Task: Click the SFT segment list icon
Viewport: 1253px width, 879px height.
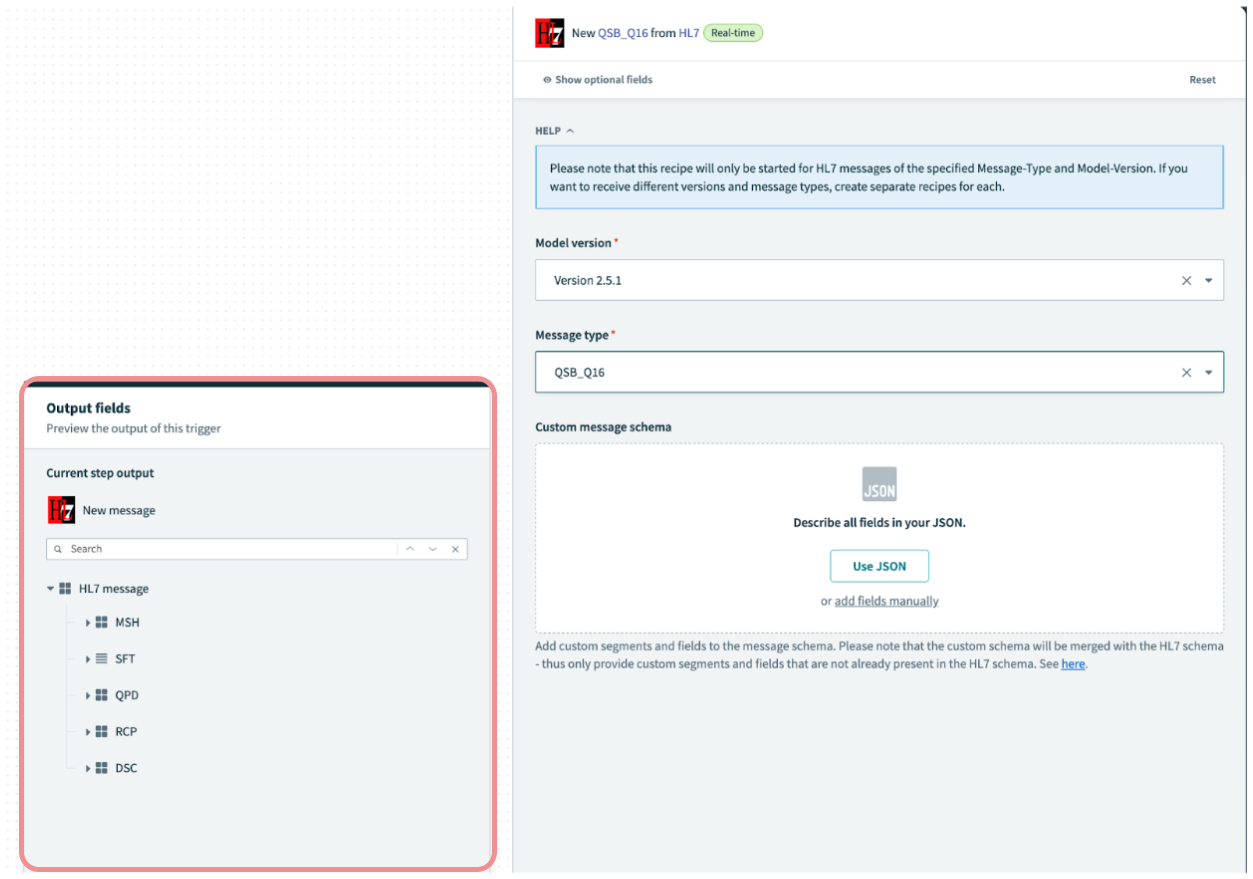Action: (x=104, y=658)
